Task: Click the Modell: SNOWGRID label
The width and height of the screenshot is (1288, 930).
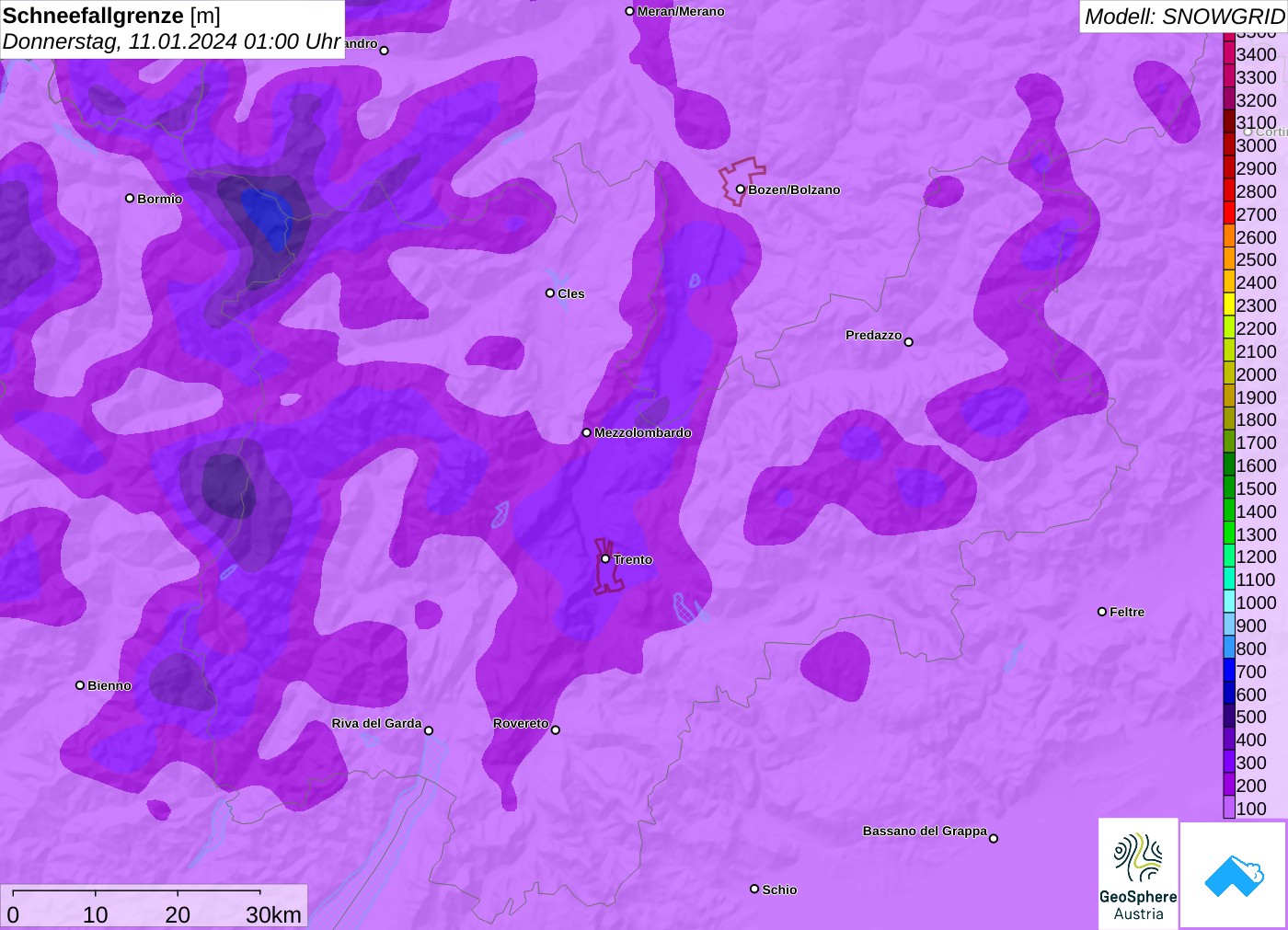Action: pyautogui.click(x=1184, y=17)
